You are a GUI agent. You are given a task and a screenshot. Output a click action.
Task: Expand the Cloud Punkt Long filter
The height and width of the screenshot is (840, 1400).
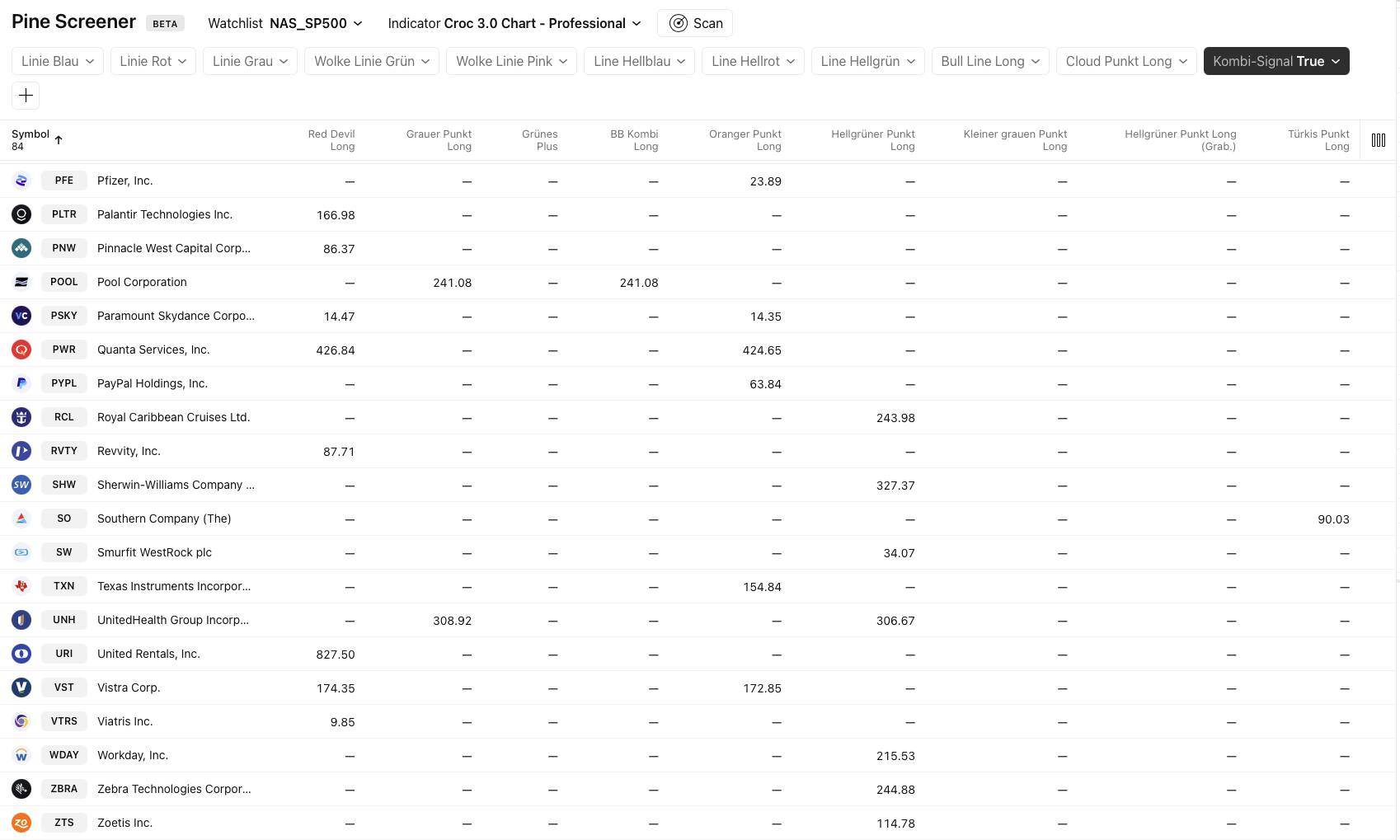pyautogui.click(x=1125, y=61)
